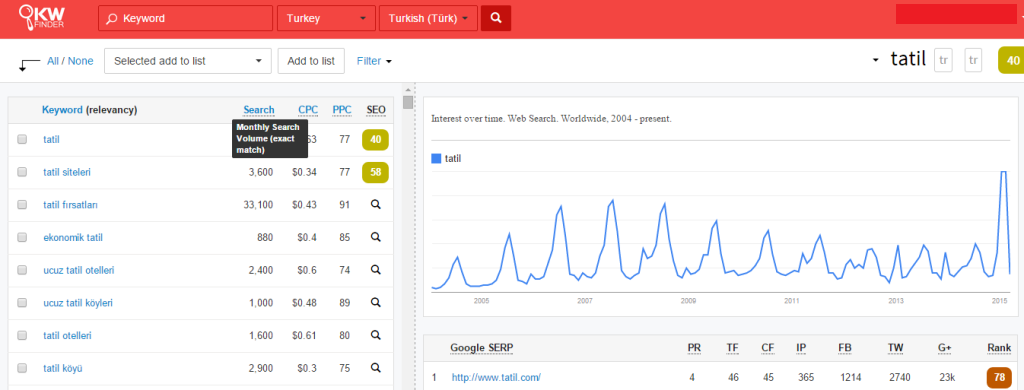Click the second tr badge beside tatil heading
This screenshot has width=1024, height=390.
[x=974, y=60]
